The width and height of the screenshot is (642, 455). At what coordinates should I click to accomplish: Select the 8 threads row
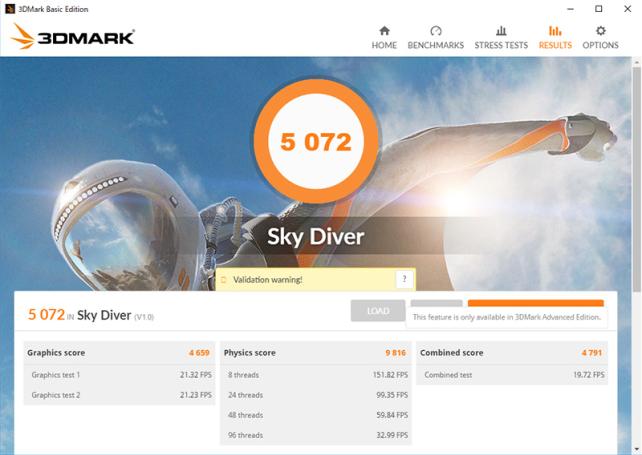pyautogui.click(x=316, y=375)
